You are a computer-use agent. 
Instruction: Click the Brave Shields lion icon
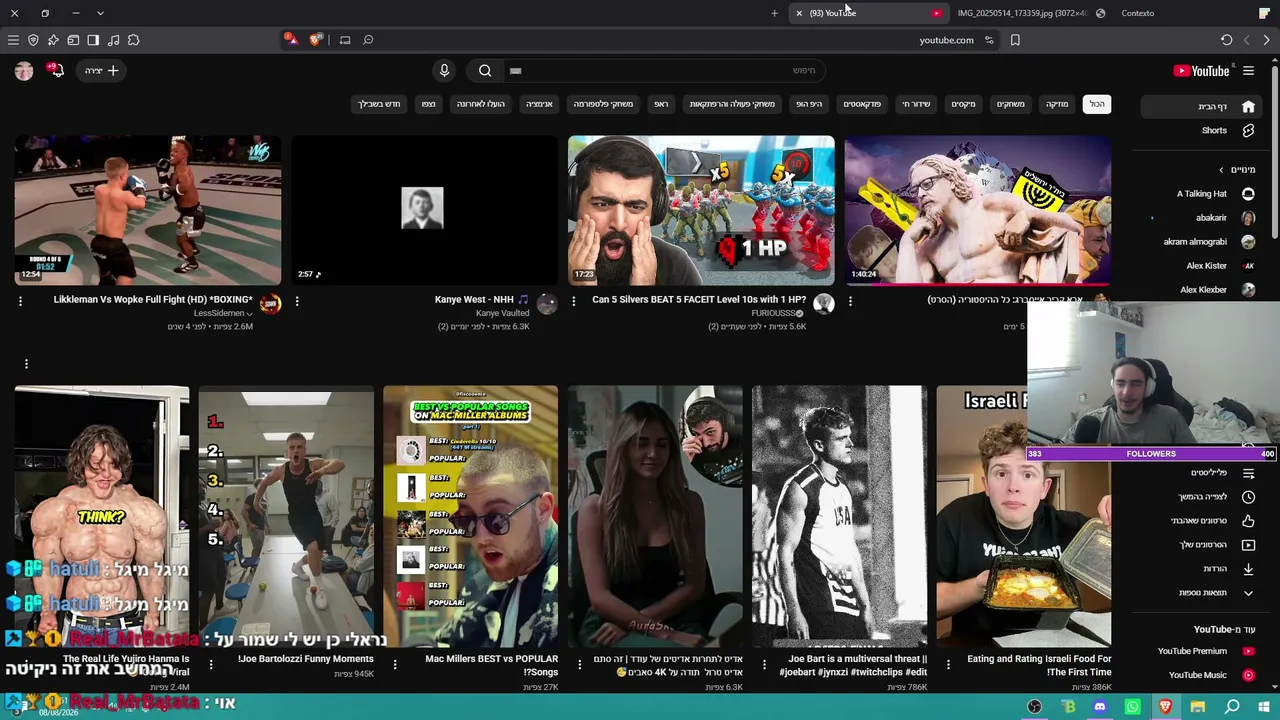point(316,40)
